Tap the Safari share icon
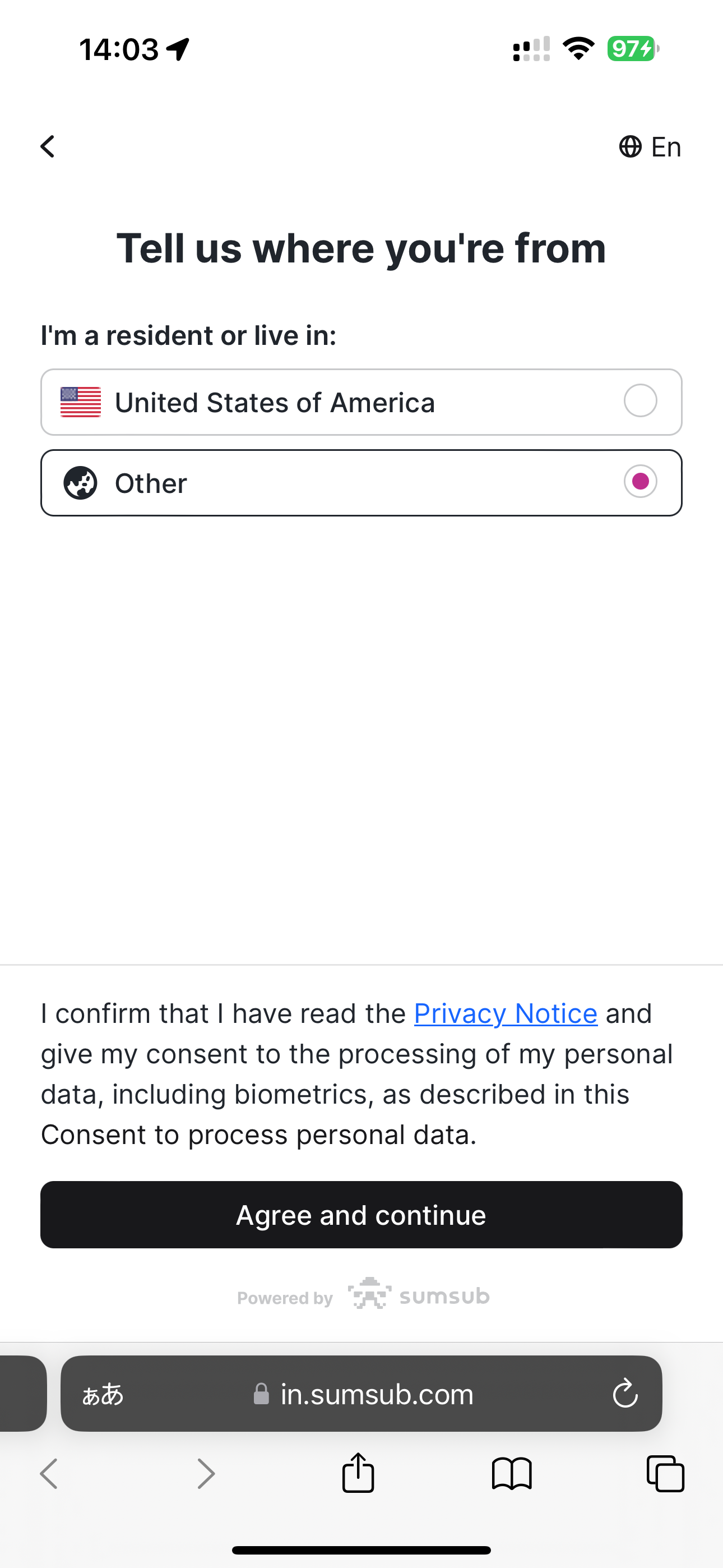 point(358,1473)
